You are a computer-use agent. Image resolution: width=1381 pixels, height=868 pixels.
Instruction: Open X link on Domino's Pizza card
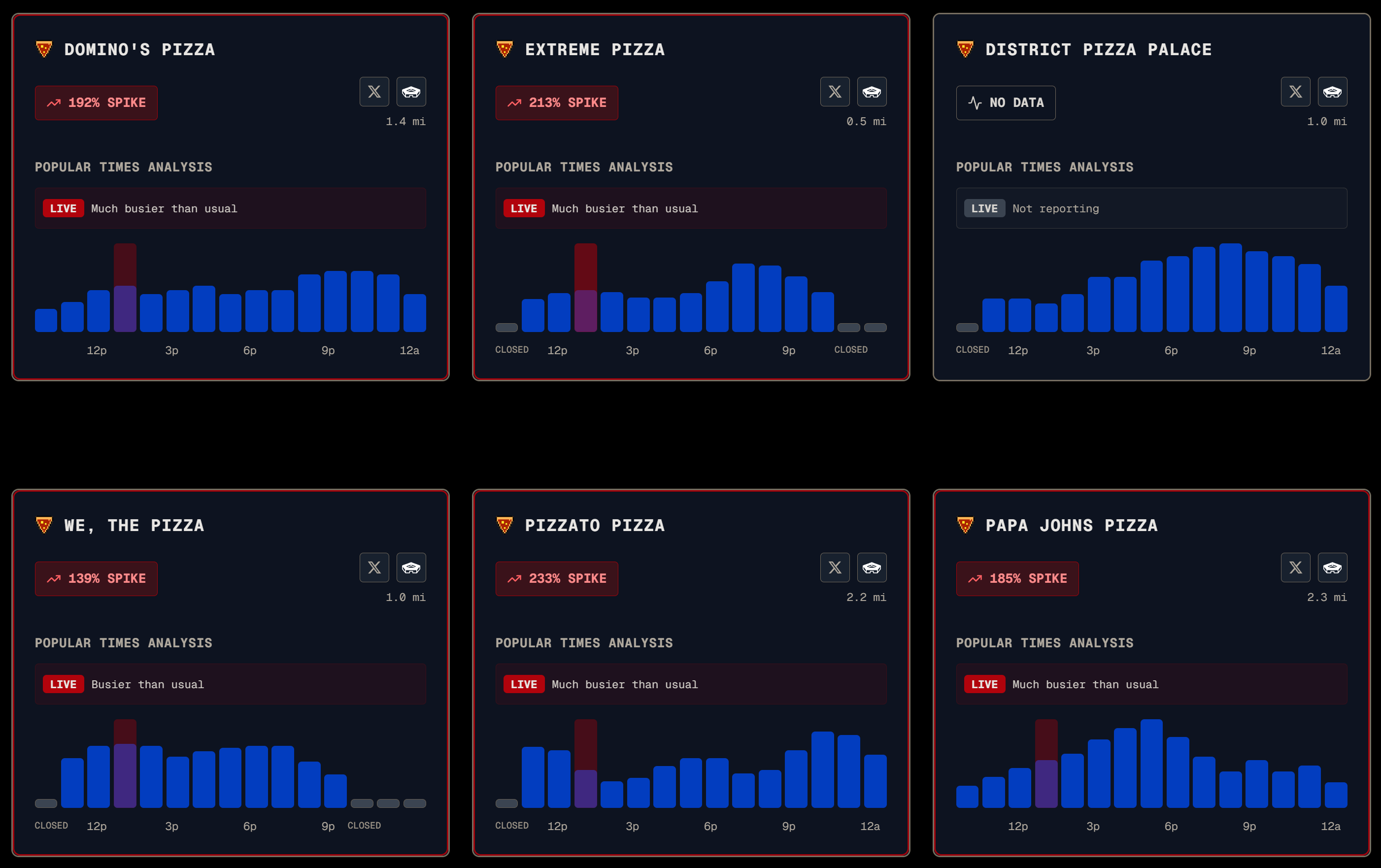374,92
